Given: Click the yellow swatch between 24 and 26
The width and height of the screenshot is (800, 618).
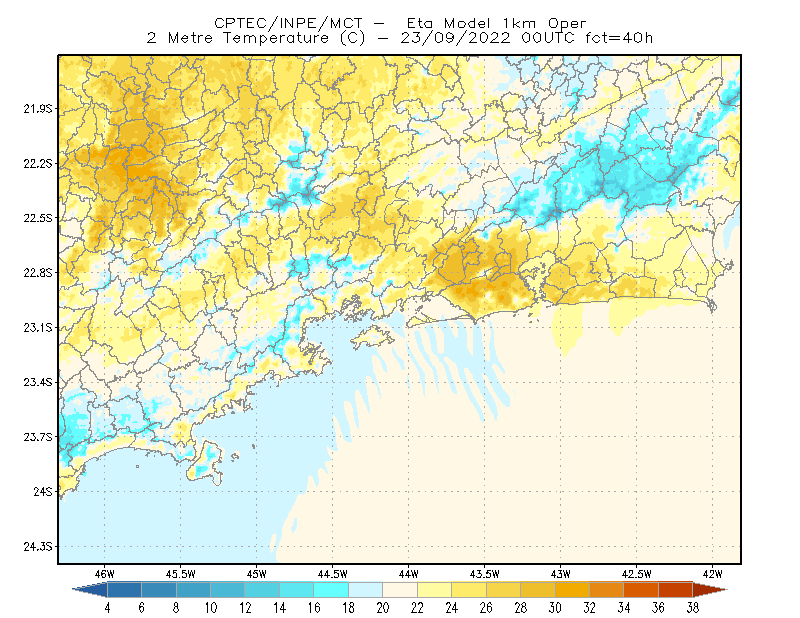Looking at the screenshot, I should [469, 590].
